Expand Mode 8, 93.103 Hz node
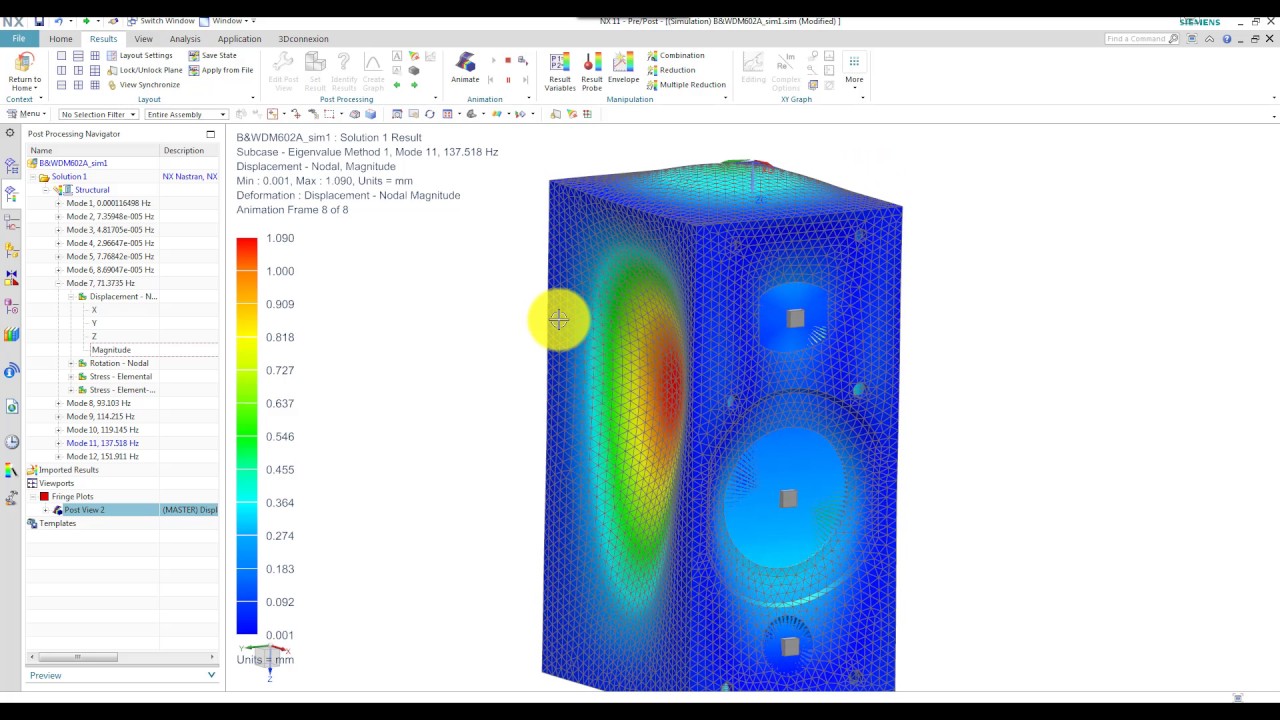 click(x=58, y=403)
